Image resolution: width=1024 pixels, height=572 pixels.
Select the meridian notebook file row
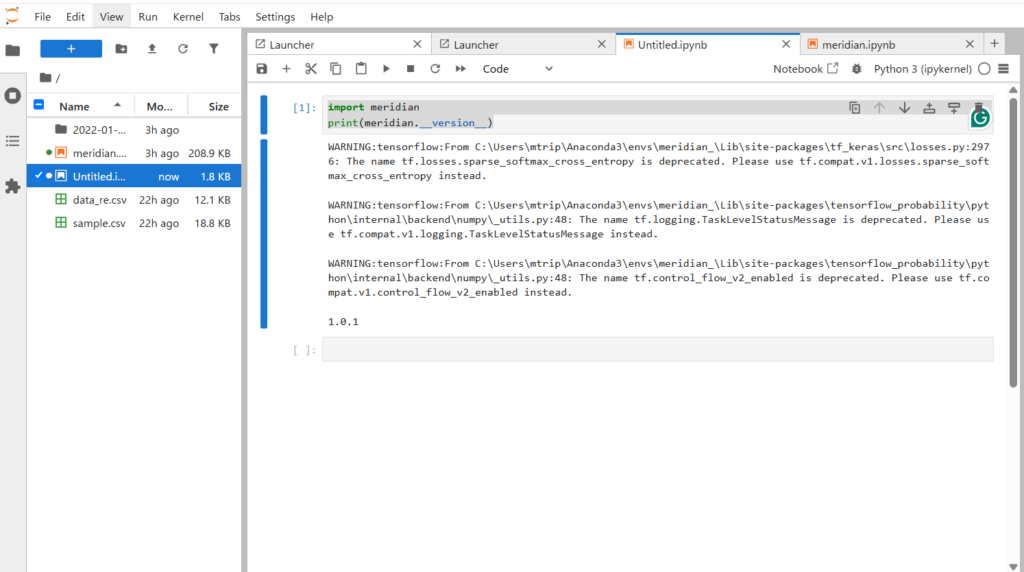[x=134, y=153]
